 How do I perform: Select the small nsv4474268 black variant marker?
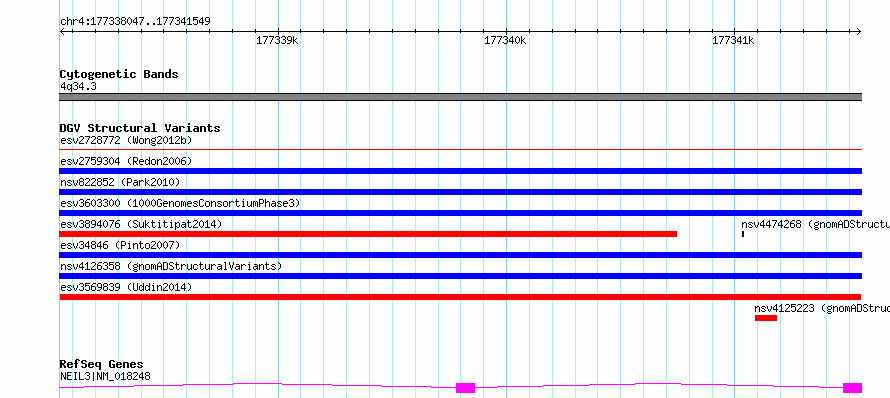pyautogui.click(x=742, y=234)
